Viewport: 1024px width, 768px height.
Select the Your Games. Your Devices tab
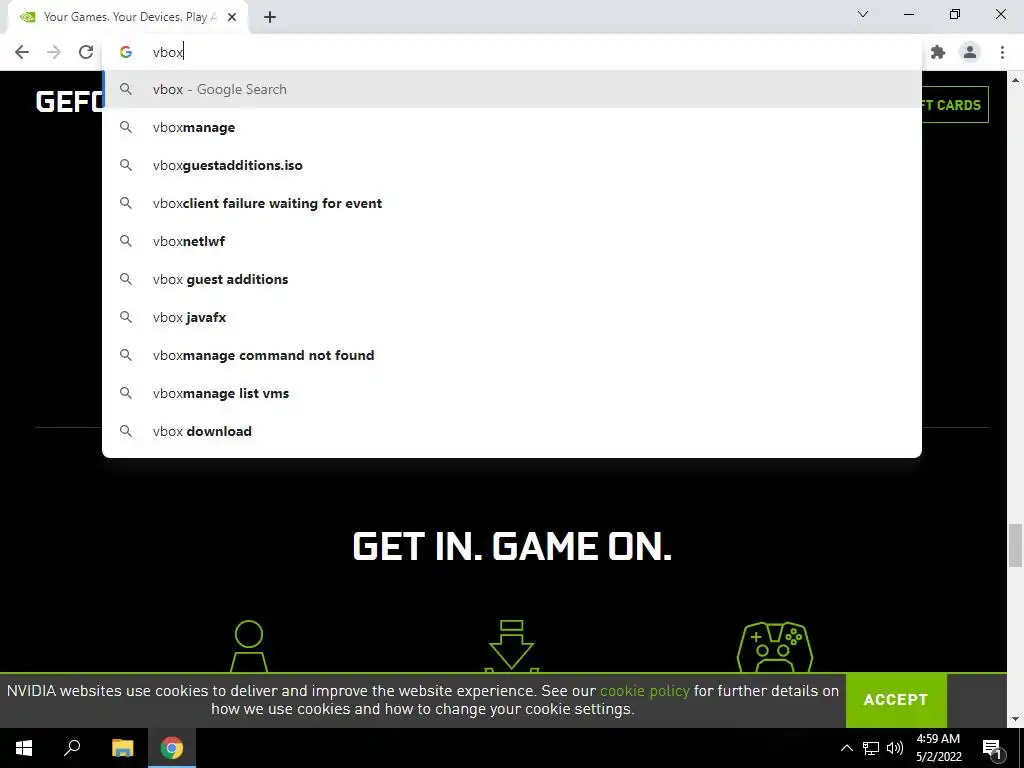(x=127, y=17)
